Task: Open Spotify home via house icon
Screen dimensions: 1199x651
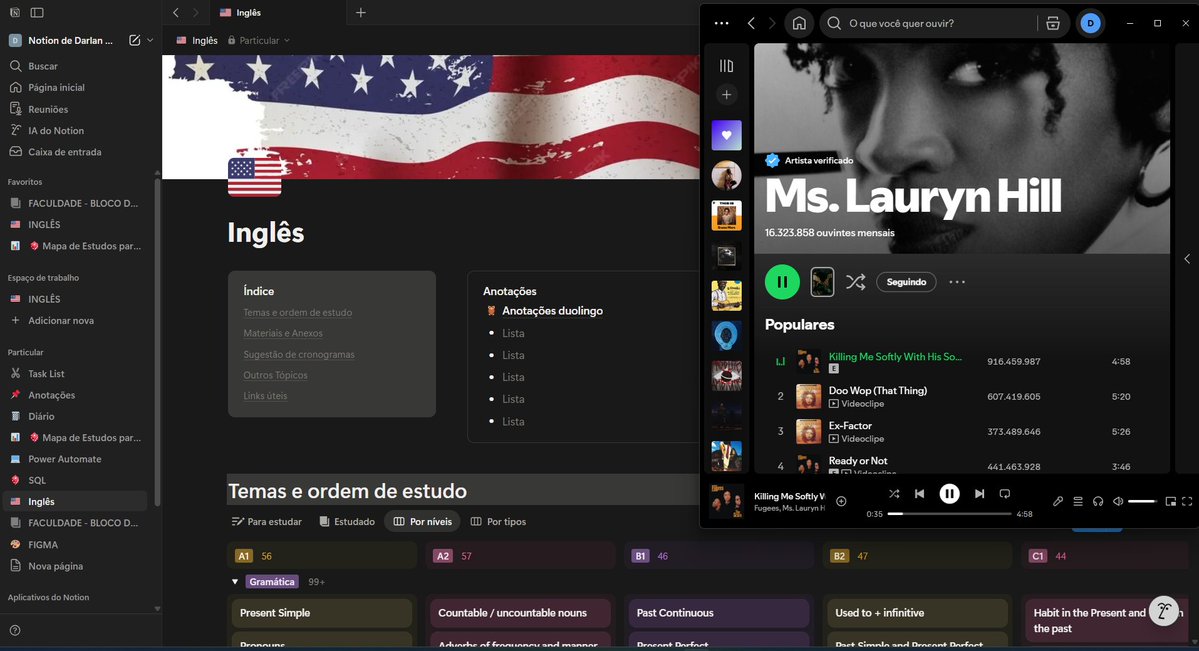Action: (799, 23)
